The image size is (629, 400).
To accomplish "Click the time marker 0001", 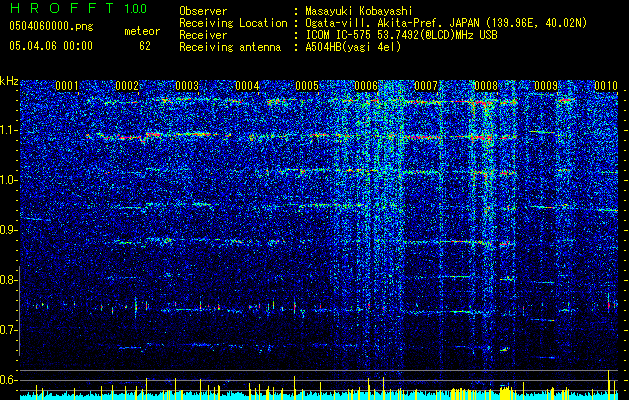I will (x=67, y=86).
